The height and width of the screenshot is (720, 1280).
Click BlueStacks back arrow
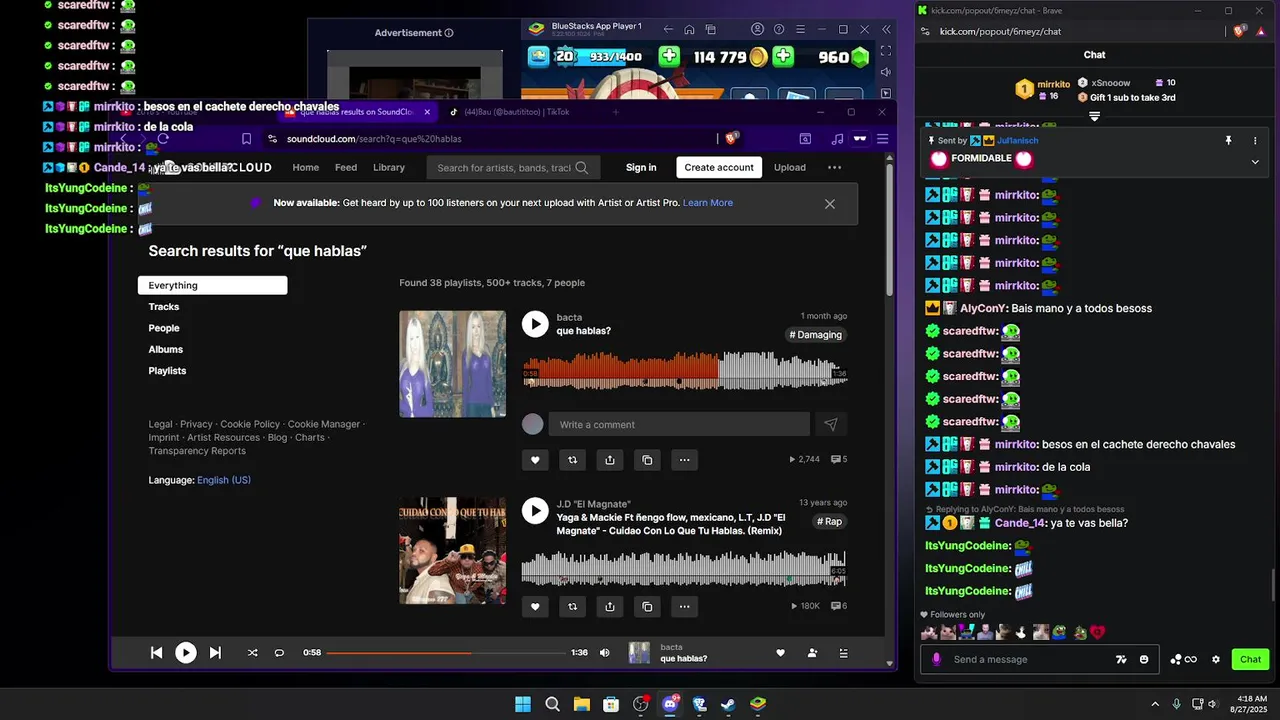pyautogui.click(x=668, y=30)
